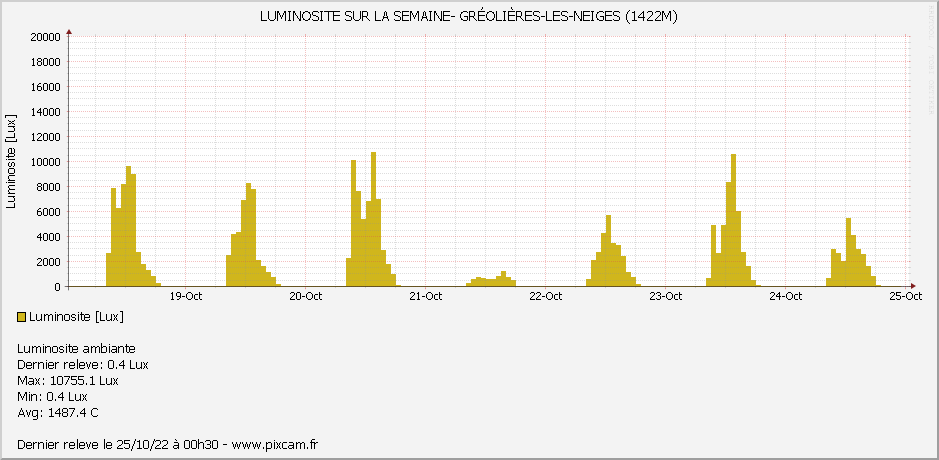The height and width of the screenshot is (460, 939).
Task: Click the Luminosite [Lux] legend label text
Action: coord(77,317)
